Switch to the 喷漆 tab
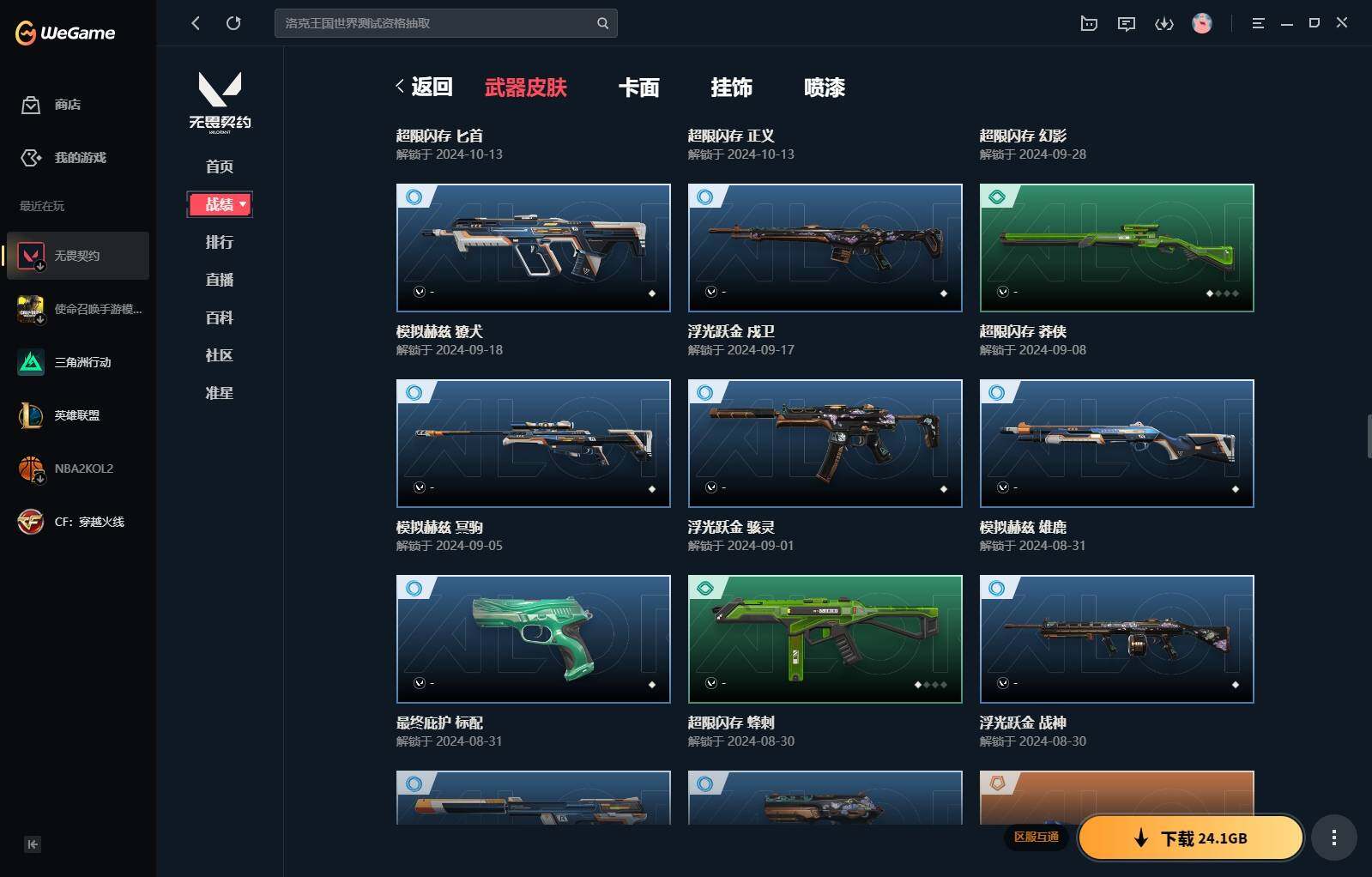Screen dimensions: 1372x877 point(825,88)
